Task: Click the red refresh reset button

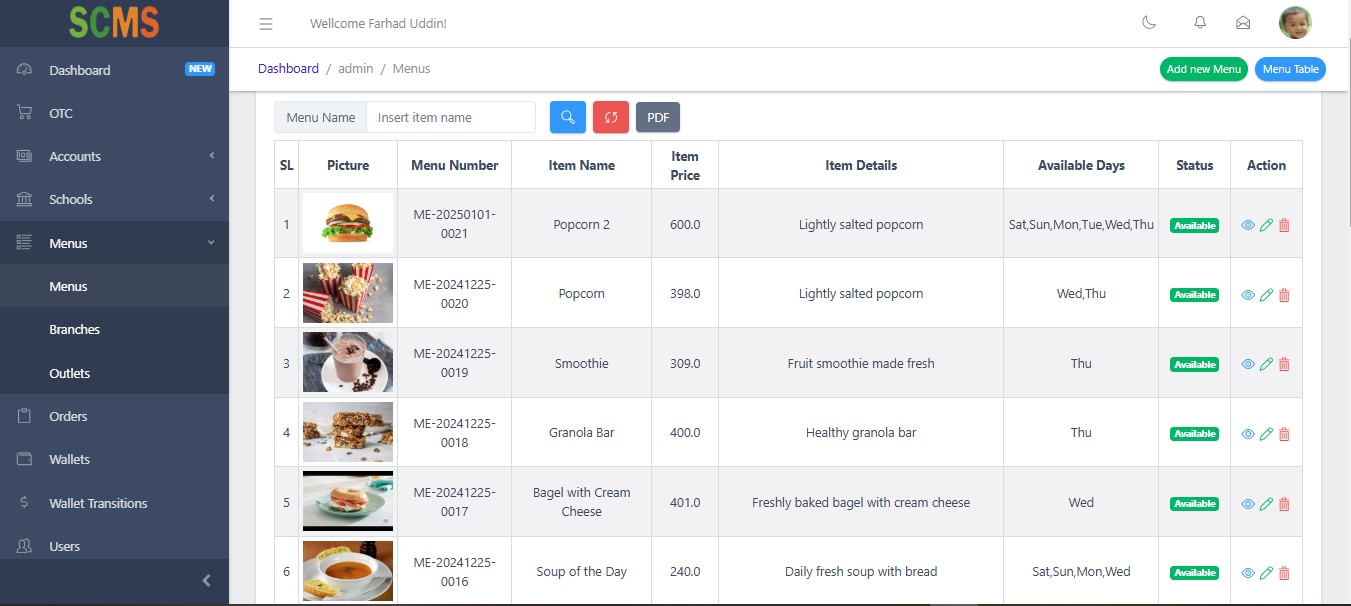Action: pyautogui.click(x=610, y=117)
